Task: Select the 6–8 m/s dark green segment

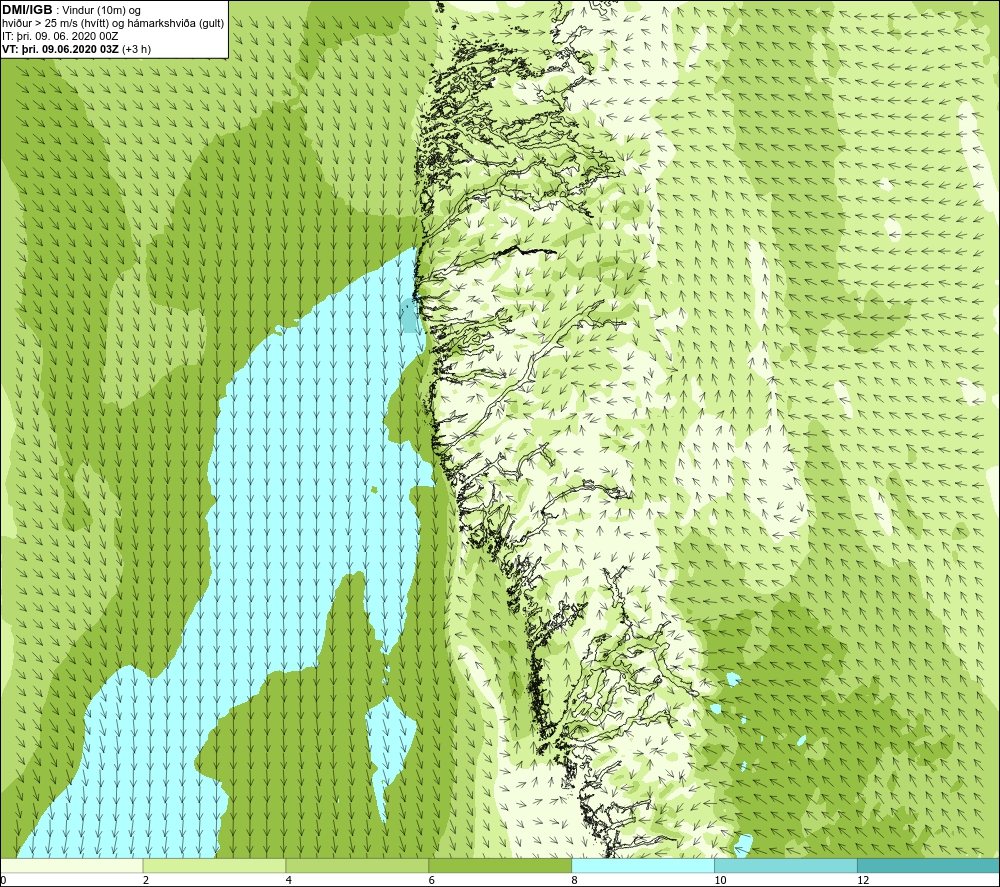Action: pyautogui.click(x=500, y=866)
